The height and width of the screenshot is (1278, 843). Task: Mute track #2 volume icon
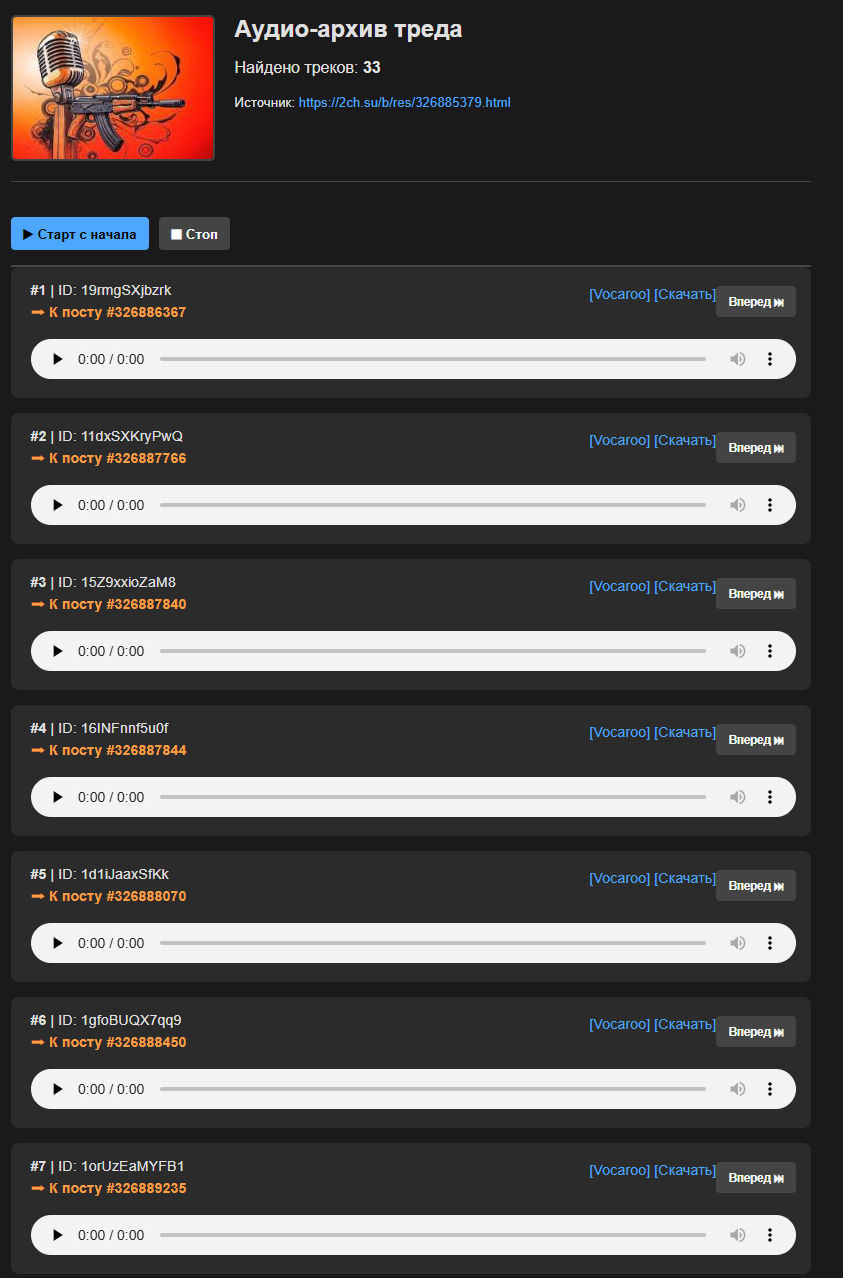tap(738, 505)
